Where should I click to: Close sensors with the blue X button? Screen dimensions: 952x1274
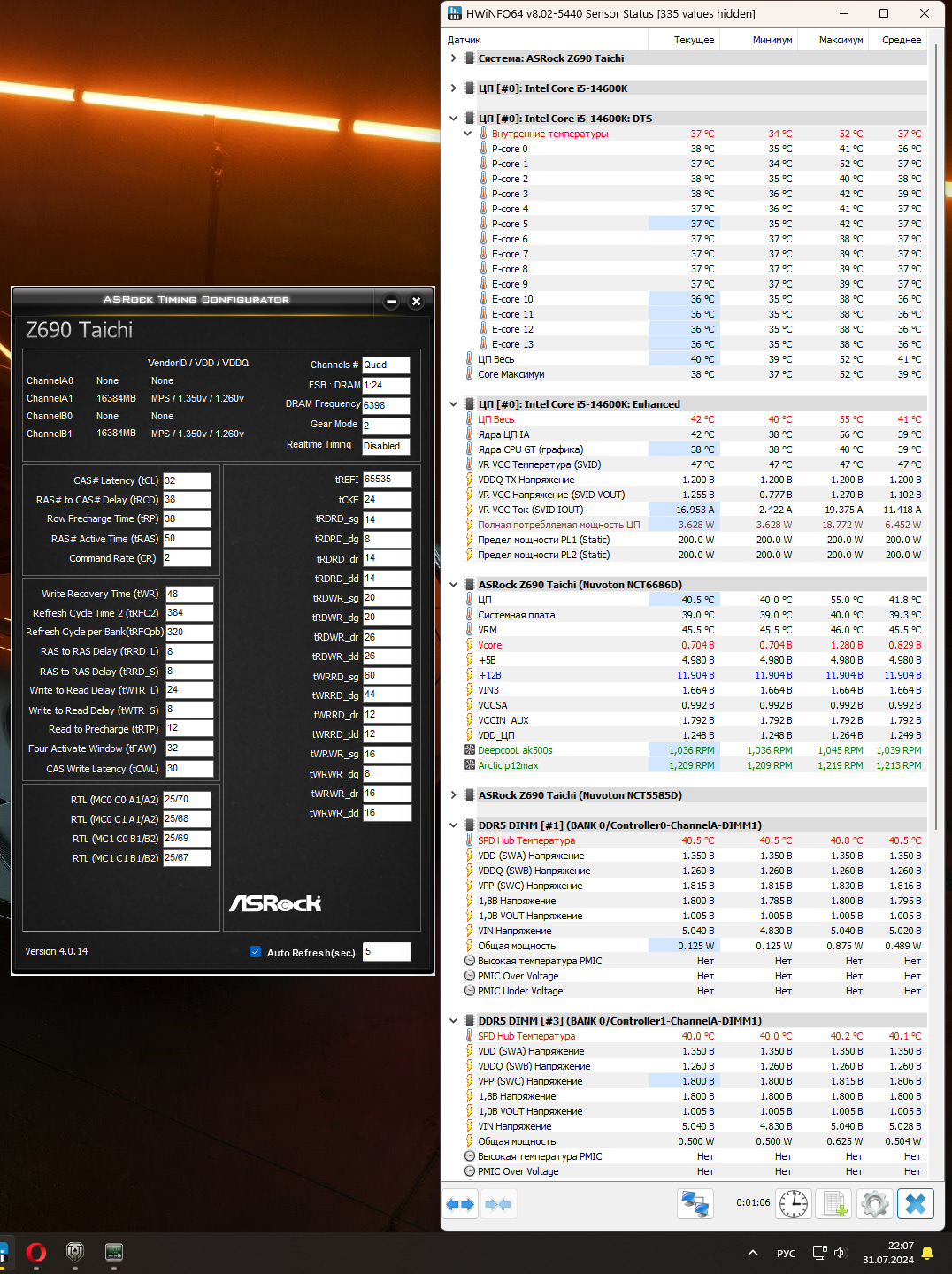(917, 1204)
